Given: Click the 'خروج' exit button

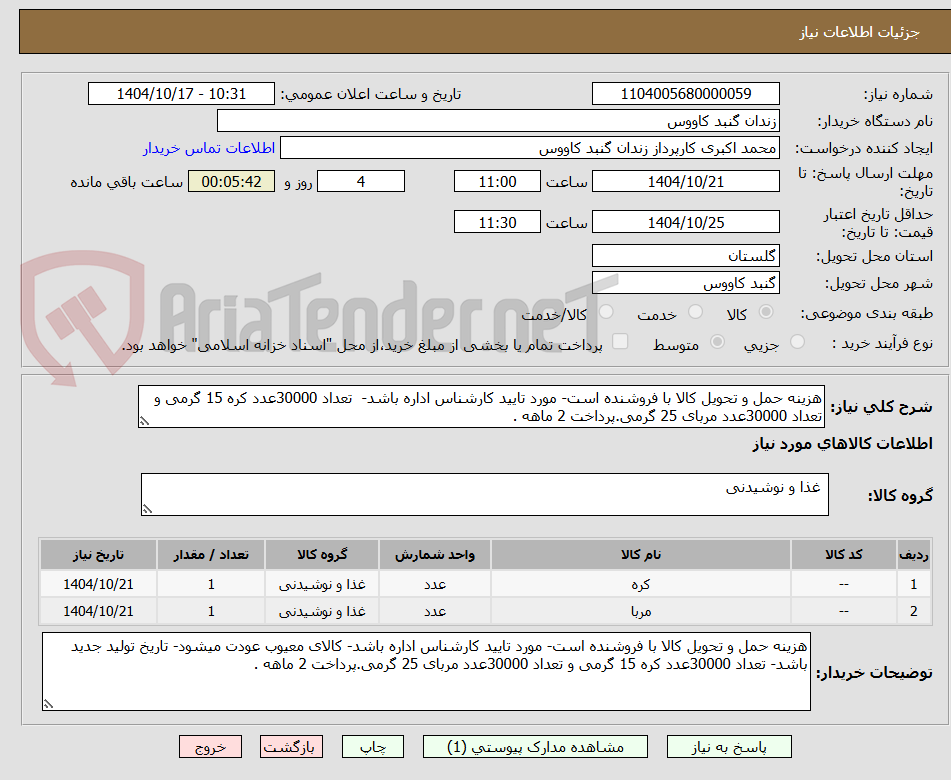Looking at the screenshot, I should click(x=210, y=747).
